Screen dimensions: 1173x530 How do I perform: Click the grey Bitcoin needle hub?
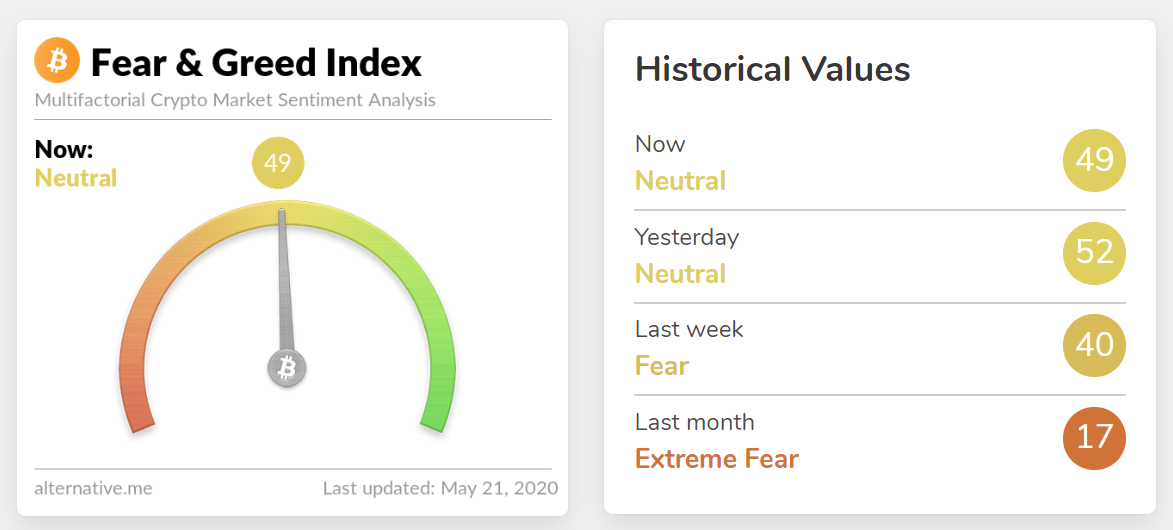pyautogui.click(x=287, y=368)
